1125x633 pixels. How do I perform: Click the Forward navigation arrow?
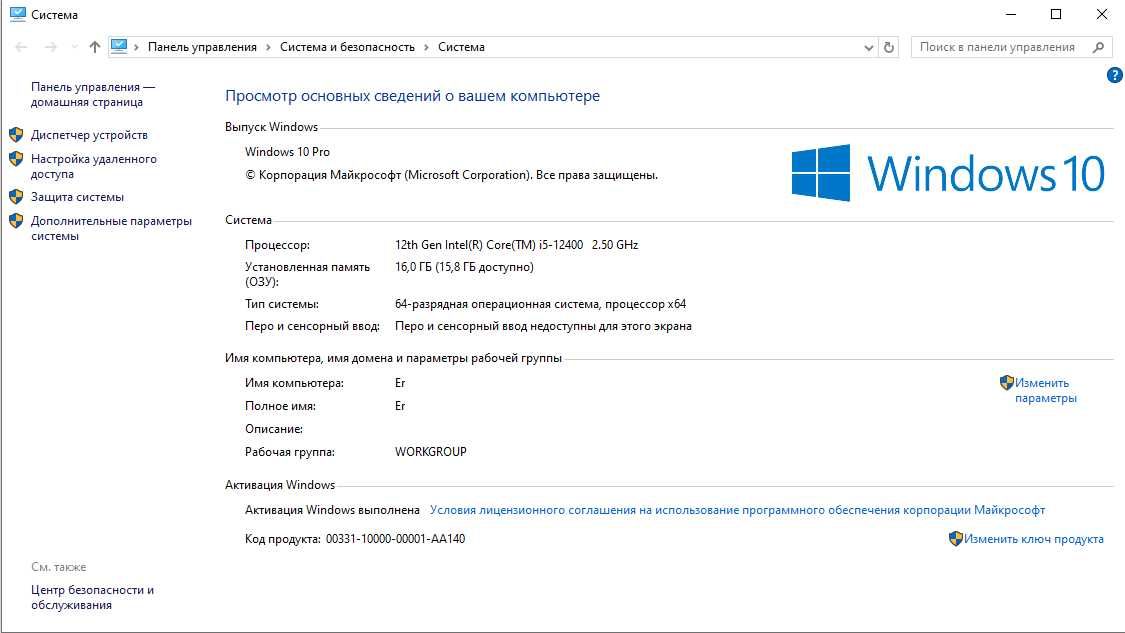(50, 47)
